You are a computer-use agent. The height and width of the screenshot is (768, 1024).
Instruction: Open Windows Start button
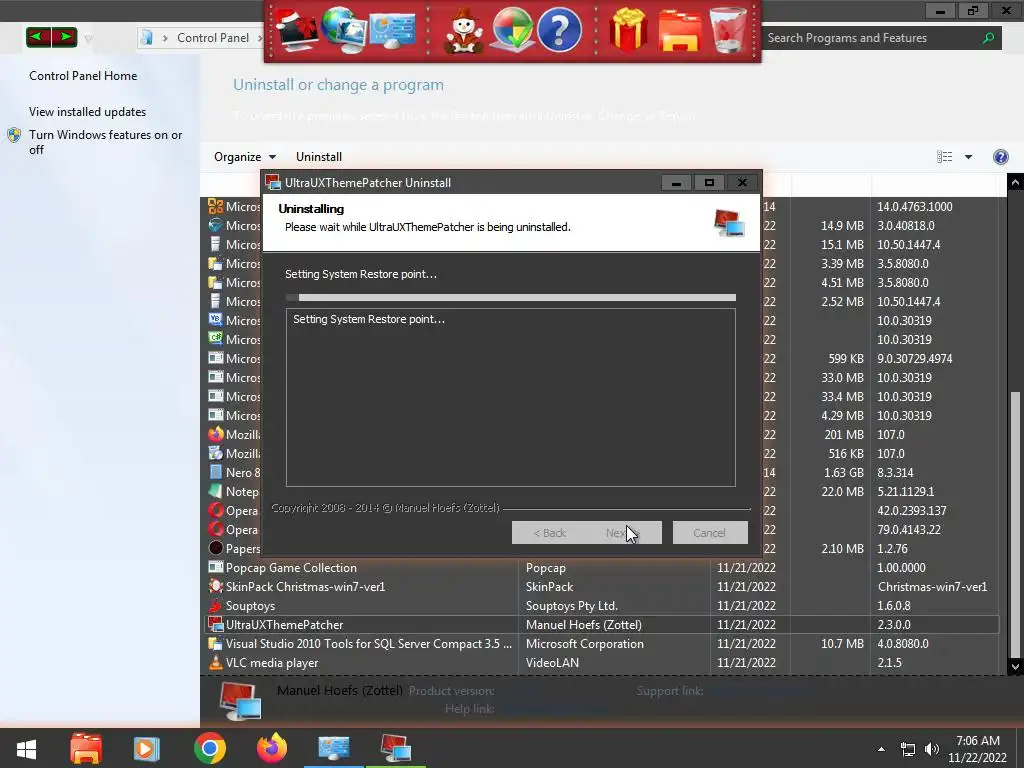click(x=26, y=748)
